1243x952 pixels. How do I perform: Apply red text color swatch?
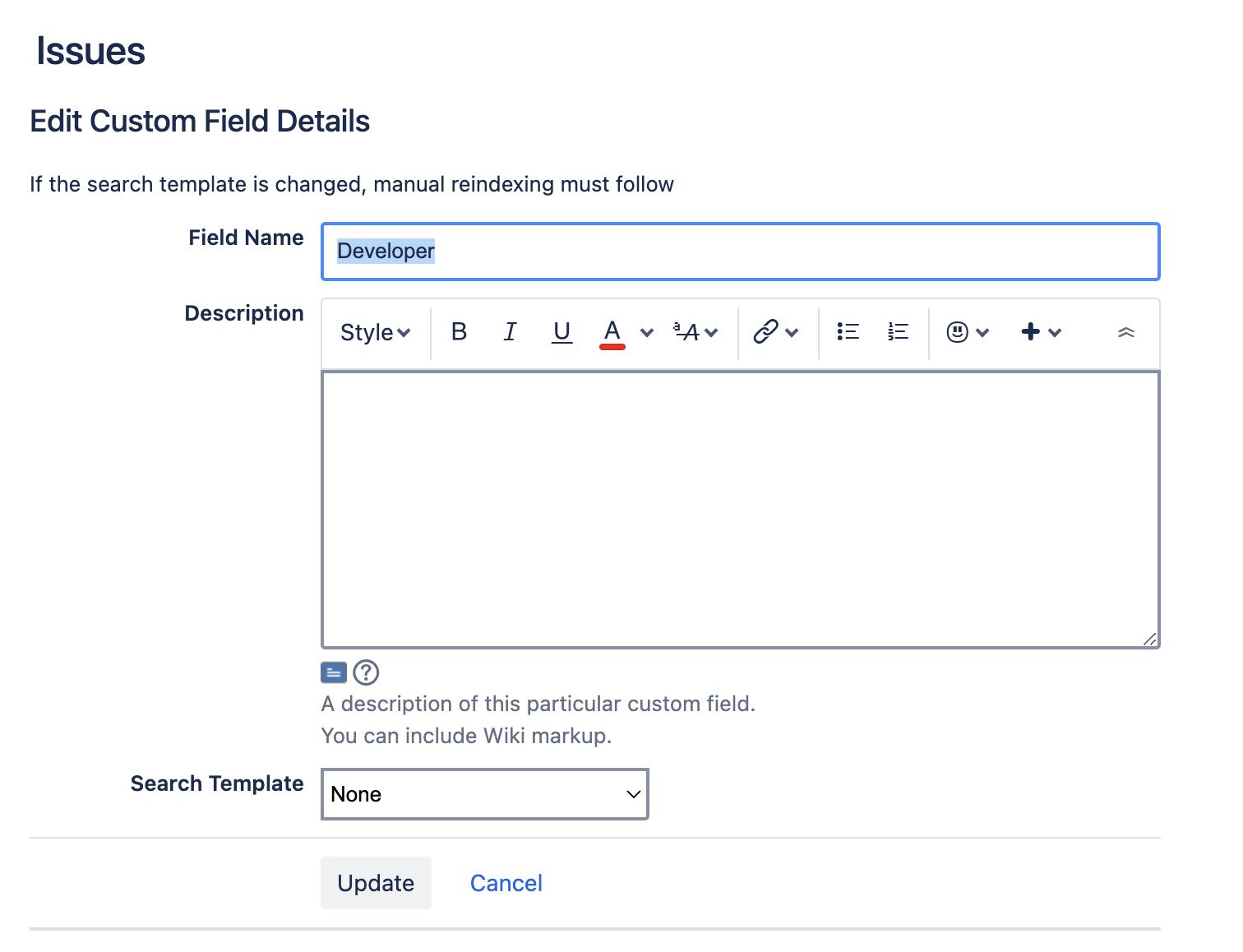point(612,332)
